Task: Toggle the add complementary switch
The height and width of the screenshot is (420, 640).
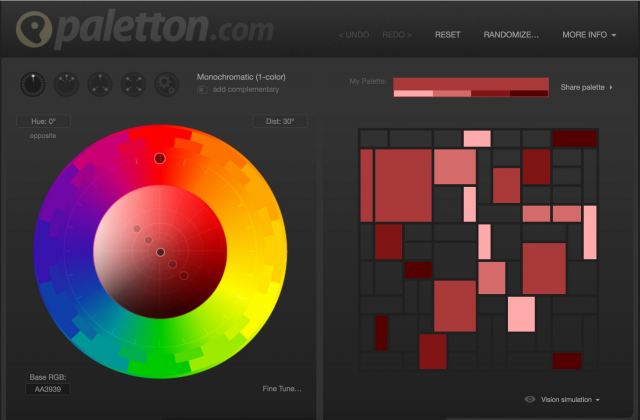Action: tap(203, 90)
